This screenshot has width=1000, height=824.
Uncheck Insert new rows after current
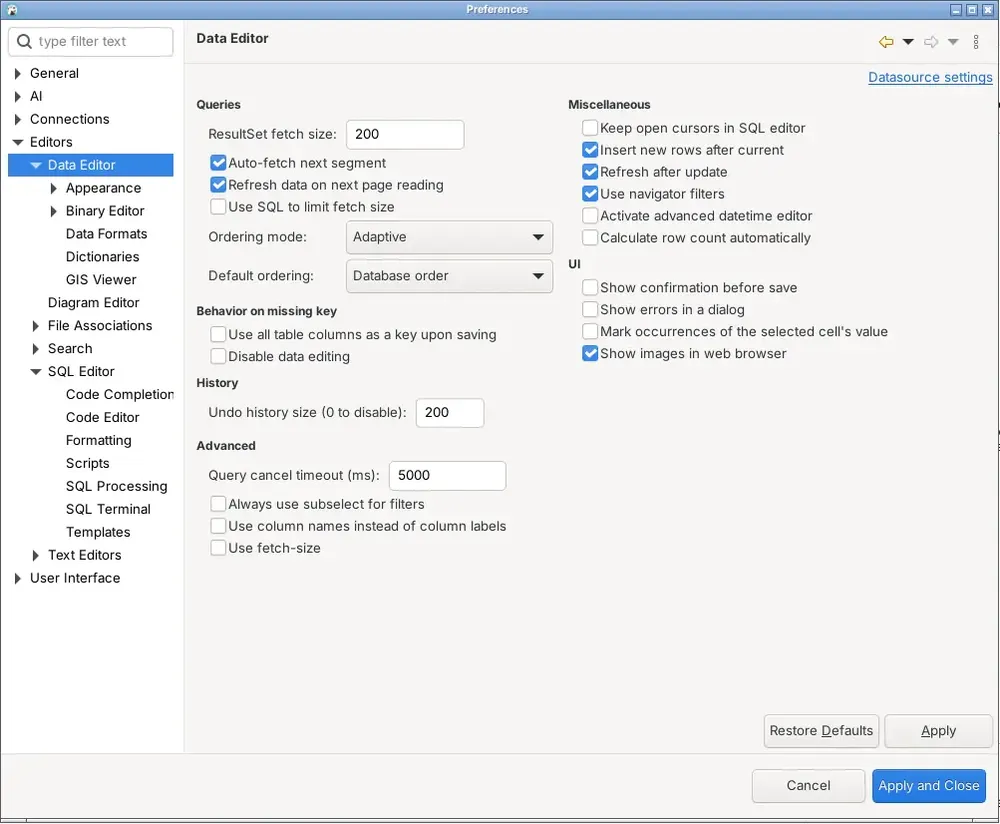[590, 151]
